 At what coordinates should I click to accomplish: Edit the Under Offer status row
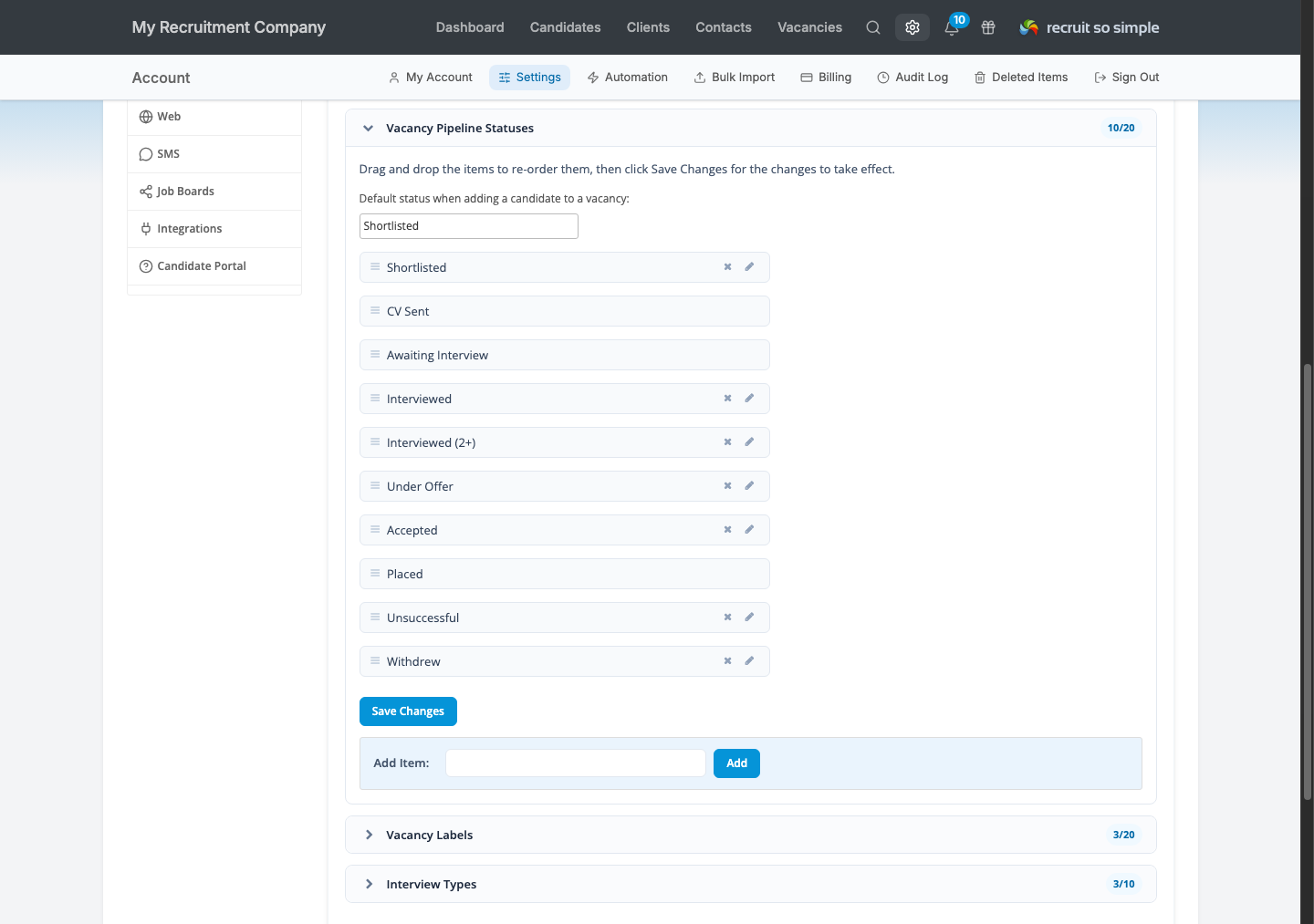coord(749,486)
